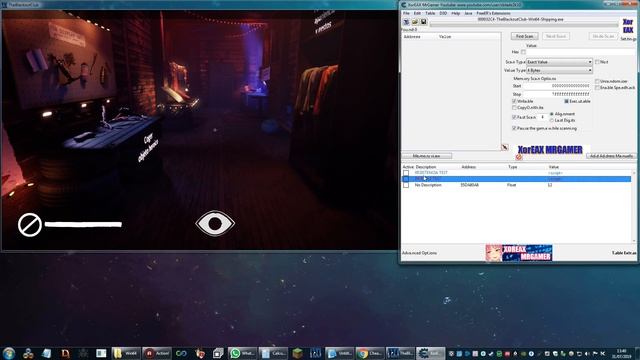Select the Last Digits radio button

pos(552,120)
